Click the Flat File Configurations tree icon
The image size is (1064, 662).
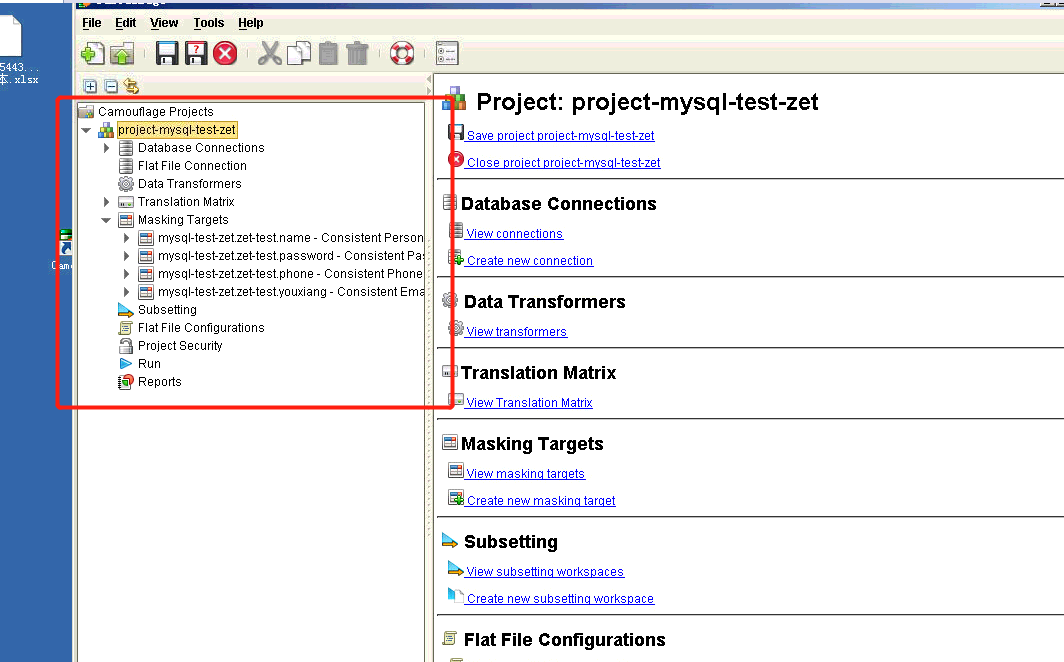[x=126, y=328]
